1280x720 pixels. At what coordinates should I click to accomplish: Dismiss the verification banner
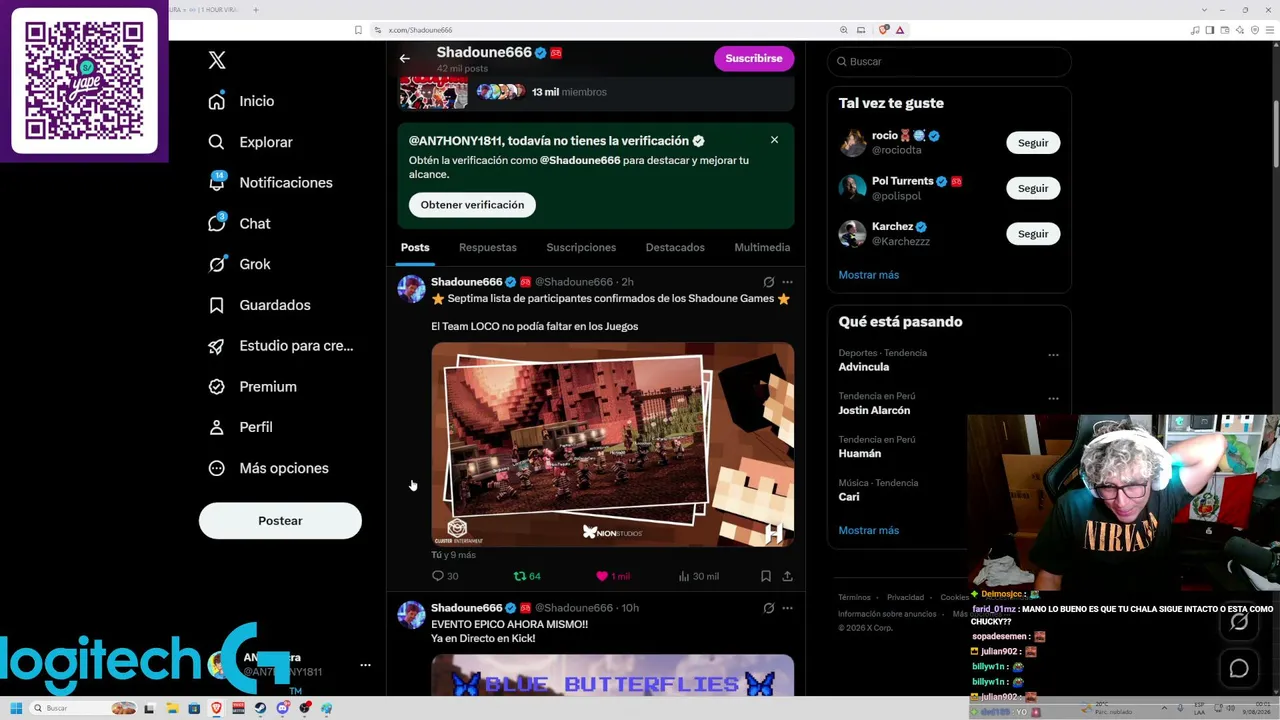click(774, 140)
